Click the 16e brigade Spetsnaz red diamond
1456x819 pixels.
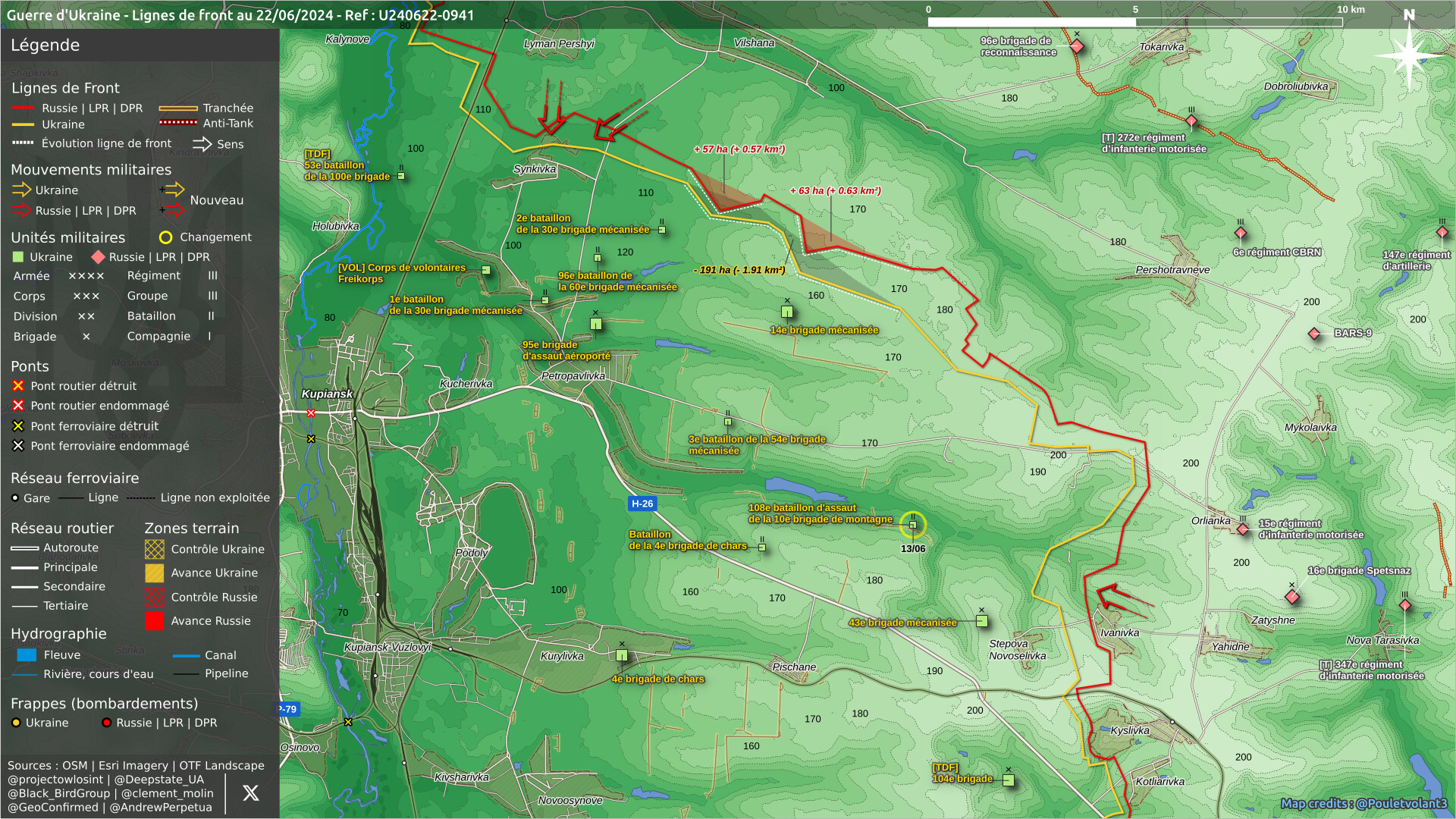click(x=1292, y=597)
